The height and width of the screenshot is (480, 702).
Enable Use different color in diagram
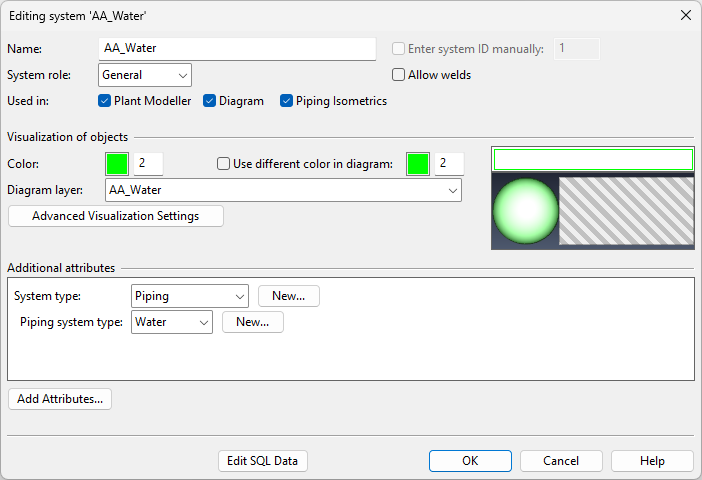pyautogui.click(x=224, y=164)
